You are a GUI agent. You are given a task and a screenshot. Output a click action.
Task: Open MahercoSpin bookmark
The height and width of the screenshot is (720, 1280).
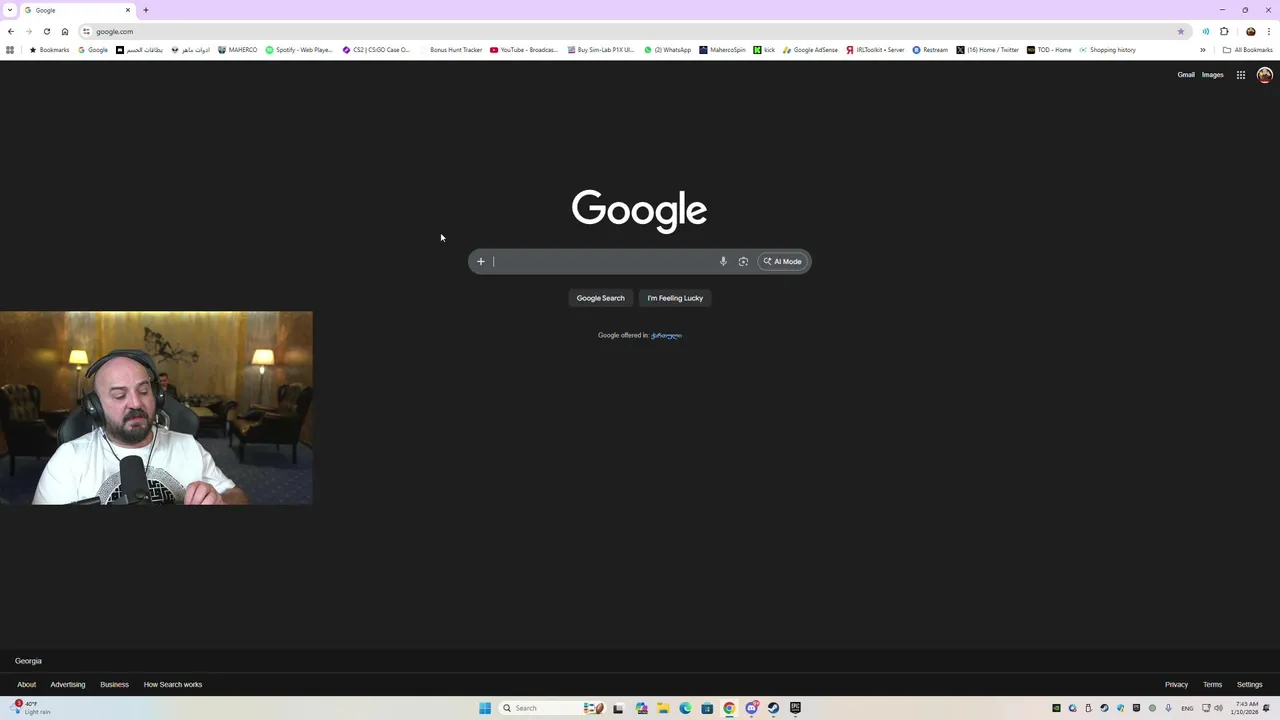pyautogui.click(x=723, y=50)
